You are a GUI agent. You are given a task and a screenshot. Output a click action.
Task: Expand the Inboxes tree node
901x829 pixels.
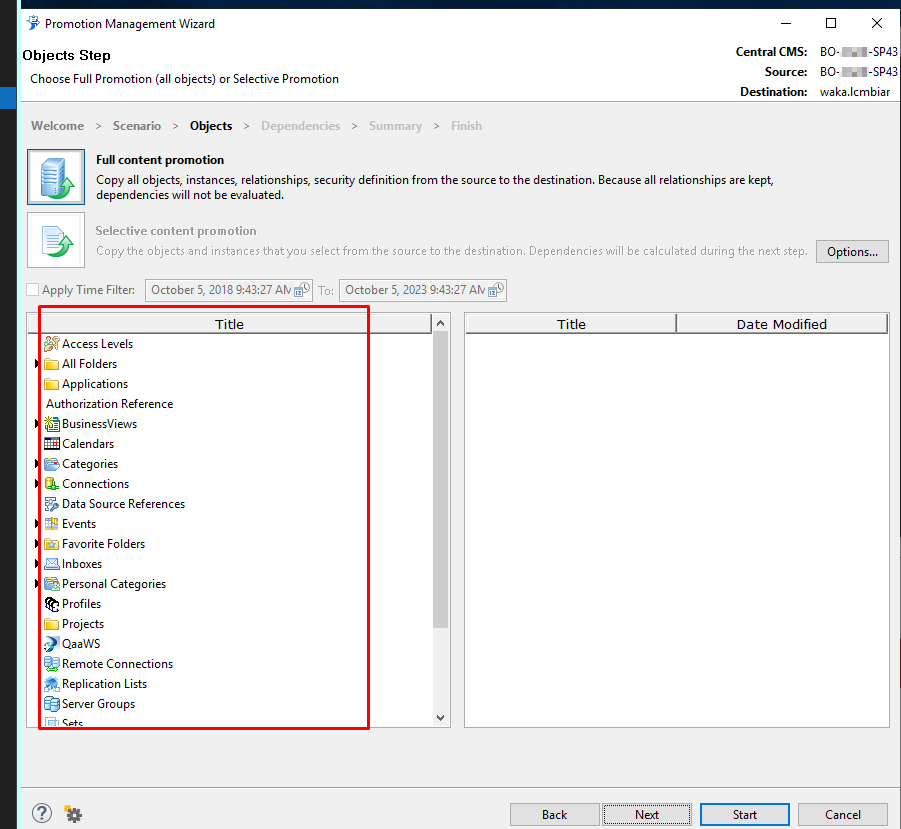(37, 564)
